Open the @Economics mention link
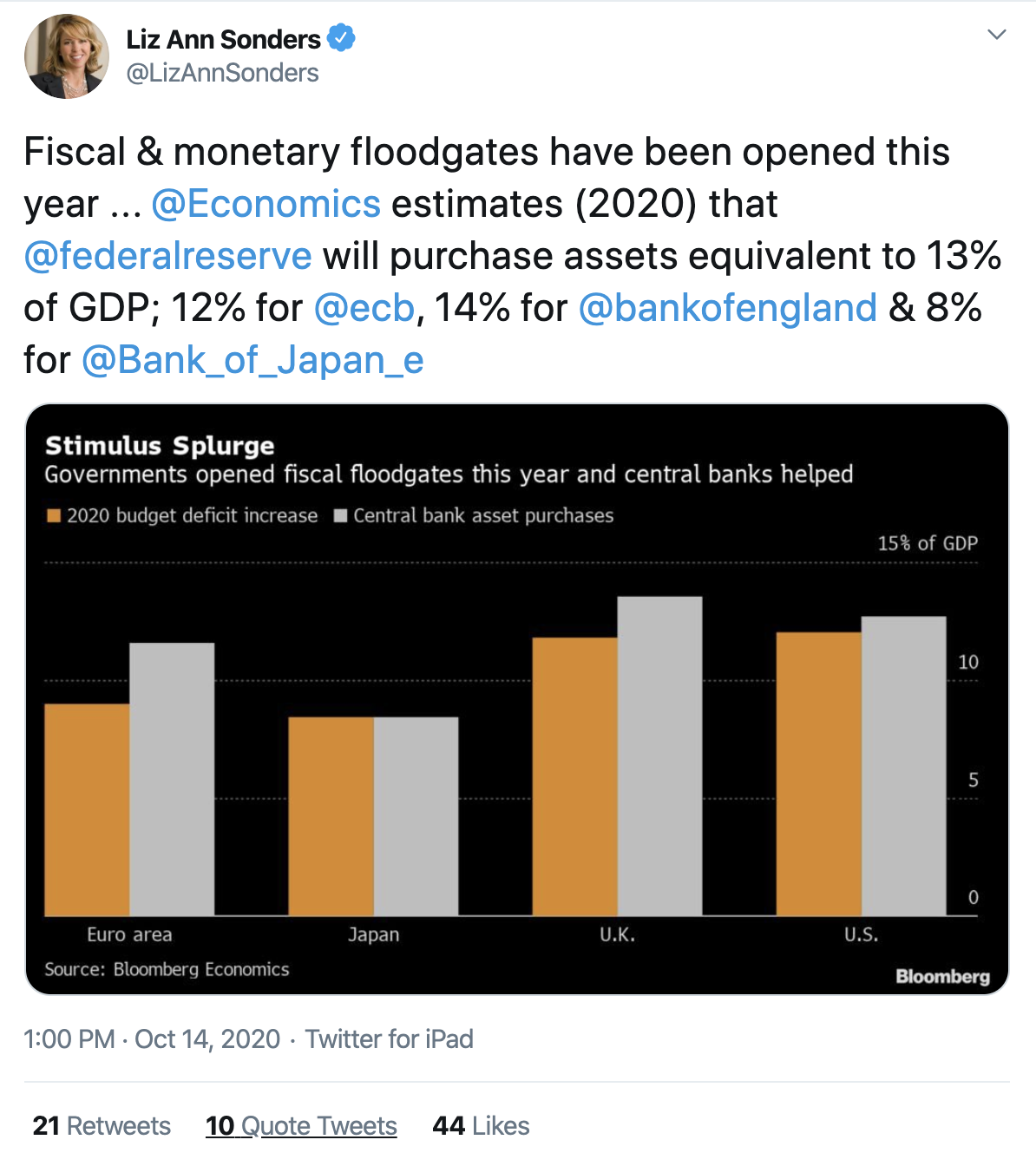This screenshot has height=1166, width=1036. coord(266,204)
